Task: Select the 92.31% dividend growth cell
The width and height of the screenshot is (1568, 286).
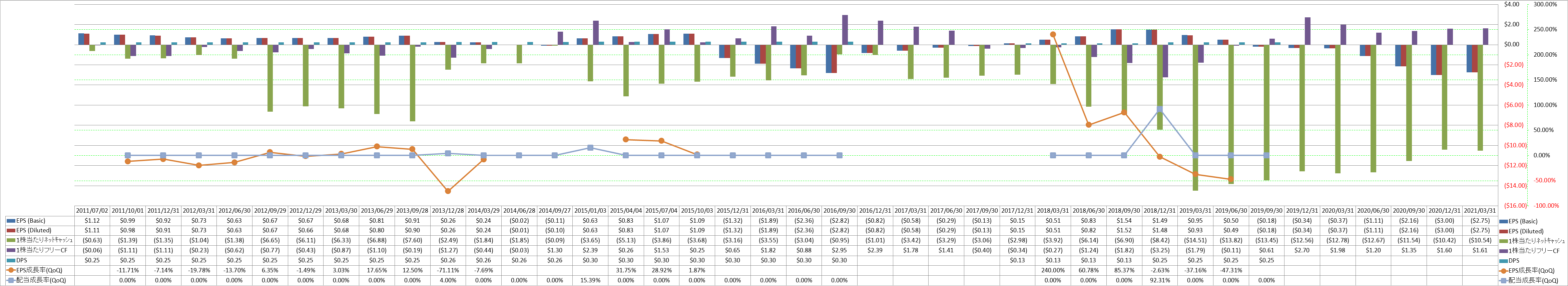Action: [x=1159, y=281]
